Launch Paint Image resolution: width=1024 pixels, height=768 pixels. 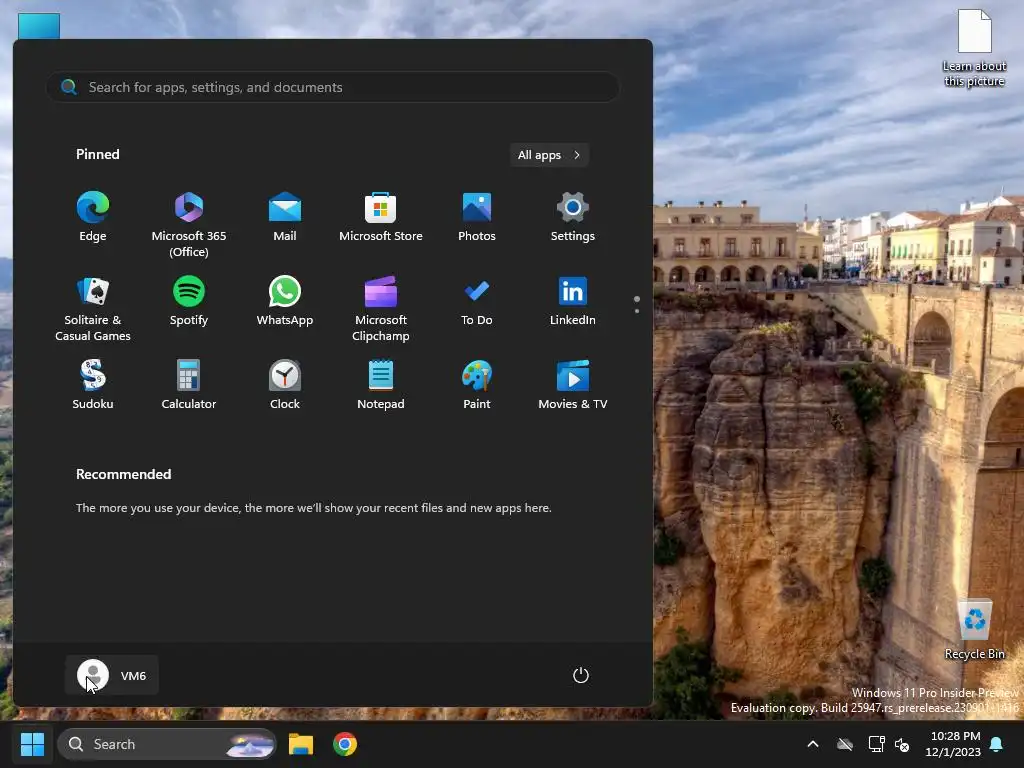(477, 385)
